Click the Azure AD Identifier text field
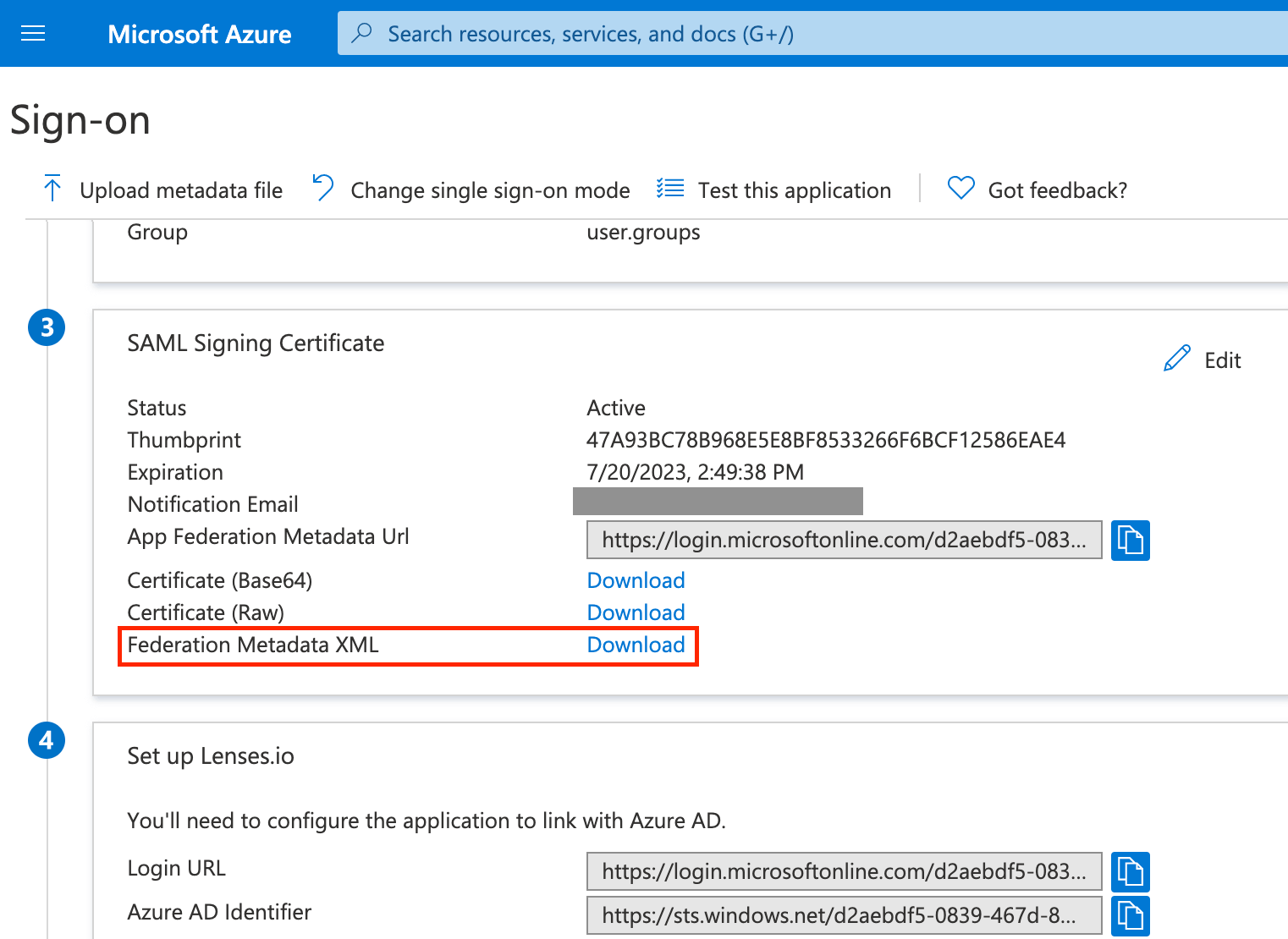1288x939 pixels. tap(845, 915)
